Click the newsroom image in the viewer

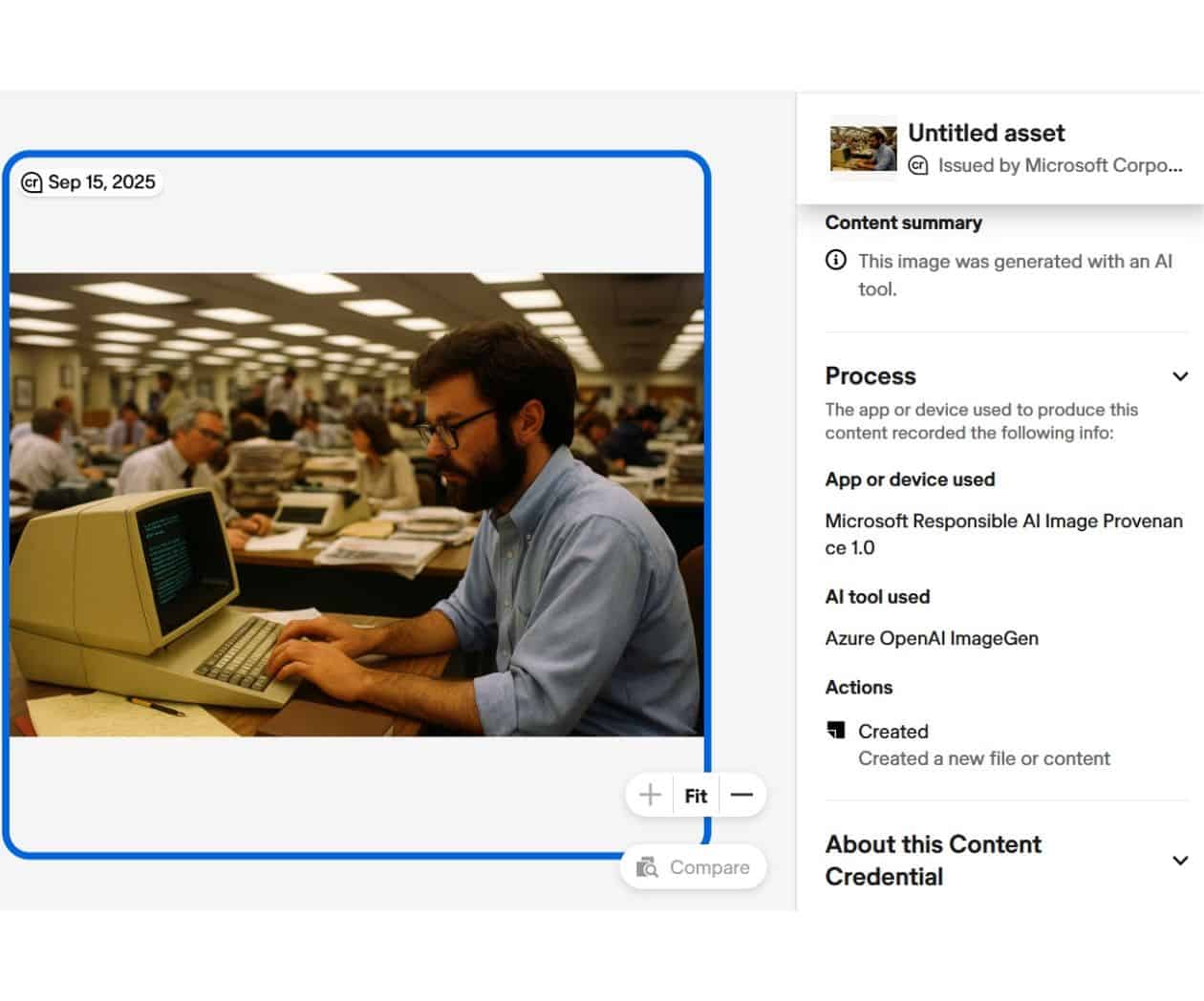tap(356, 504)
